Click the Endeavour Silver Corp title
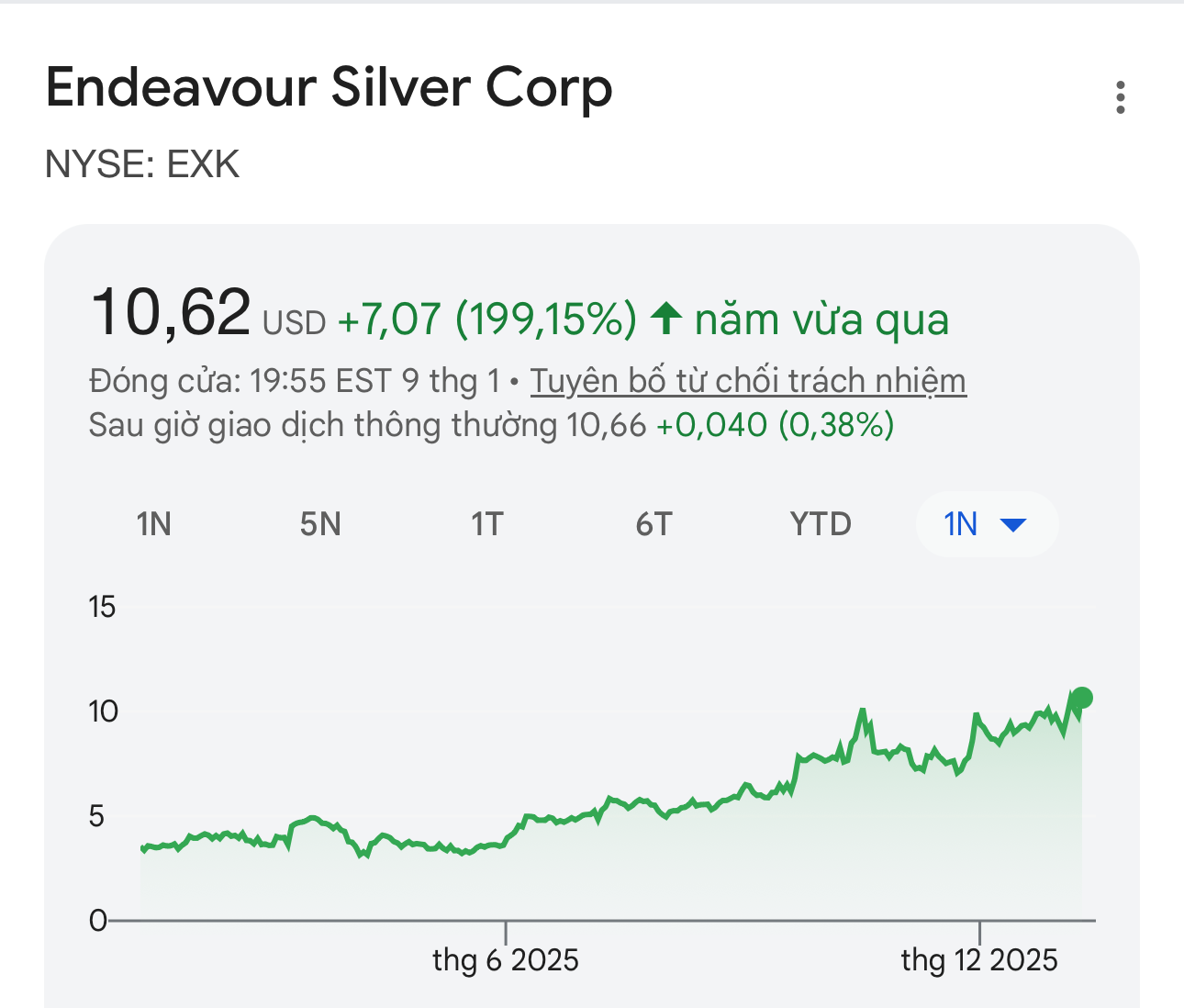 click(329, 89)
